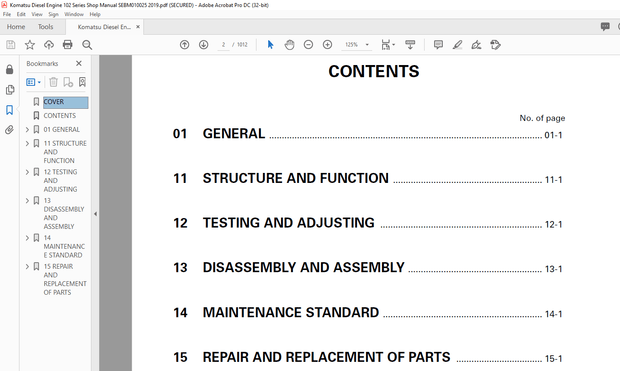The height and width of the screenshot is (371, 620).
Task: Expand 14 MAINTENANCE STANDARD bookmark
Action: point(27,238)
